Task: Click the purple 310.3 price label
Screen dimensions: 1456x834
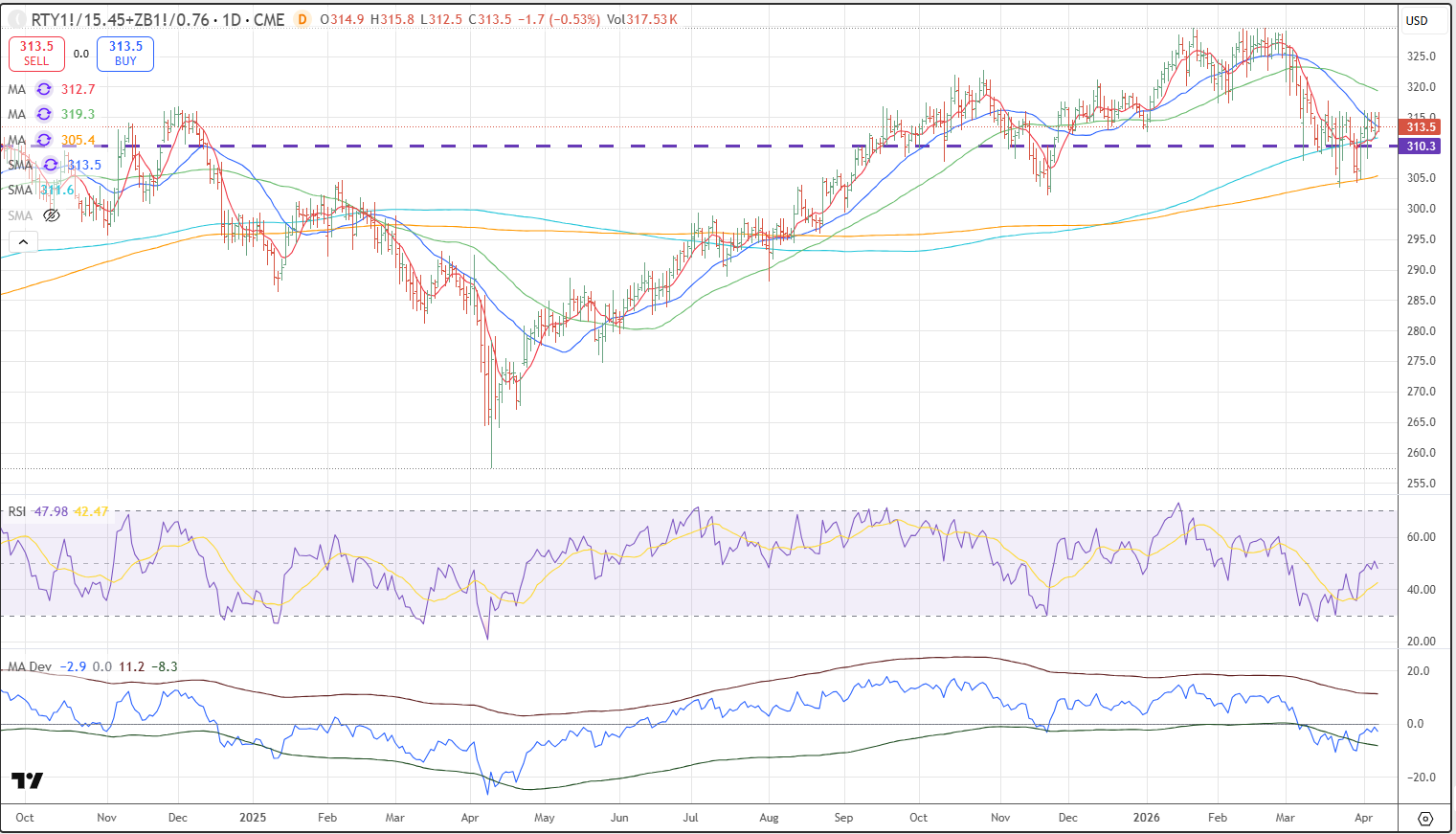Action: coord(1421,147)
